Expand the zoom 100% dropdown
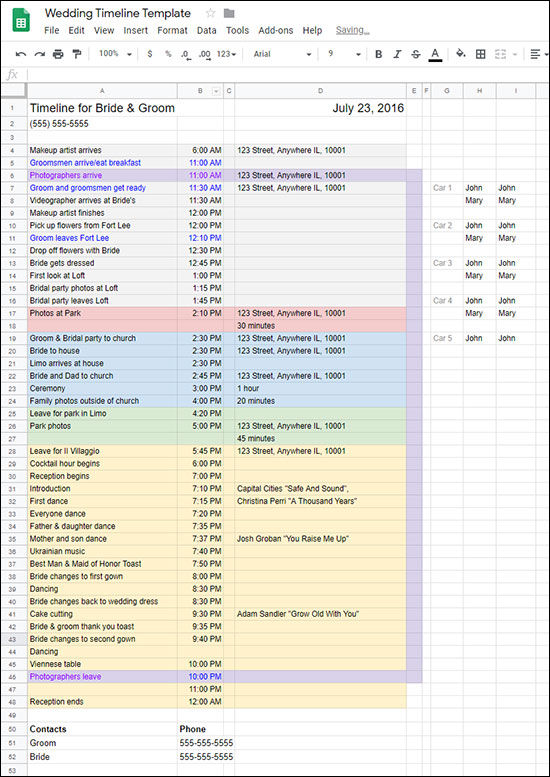 pos(115,54)
